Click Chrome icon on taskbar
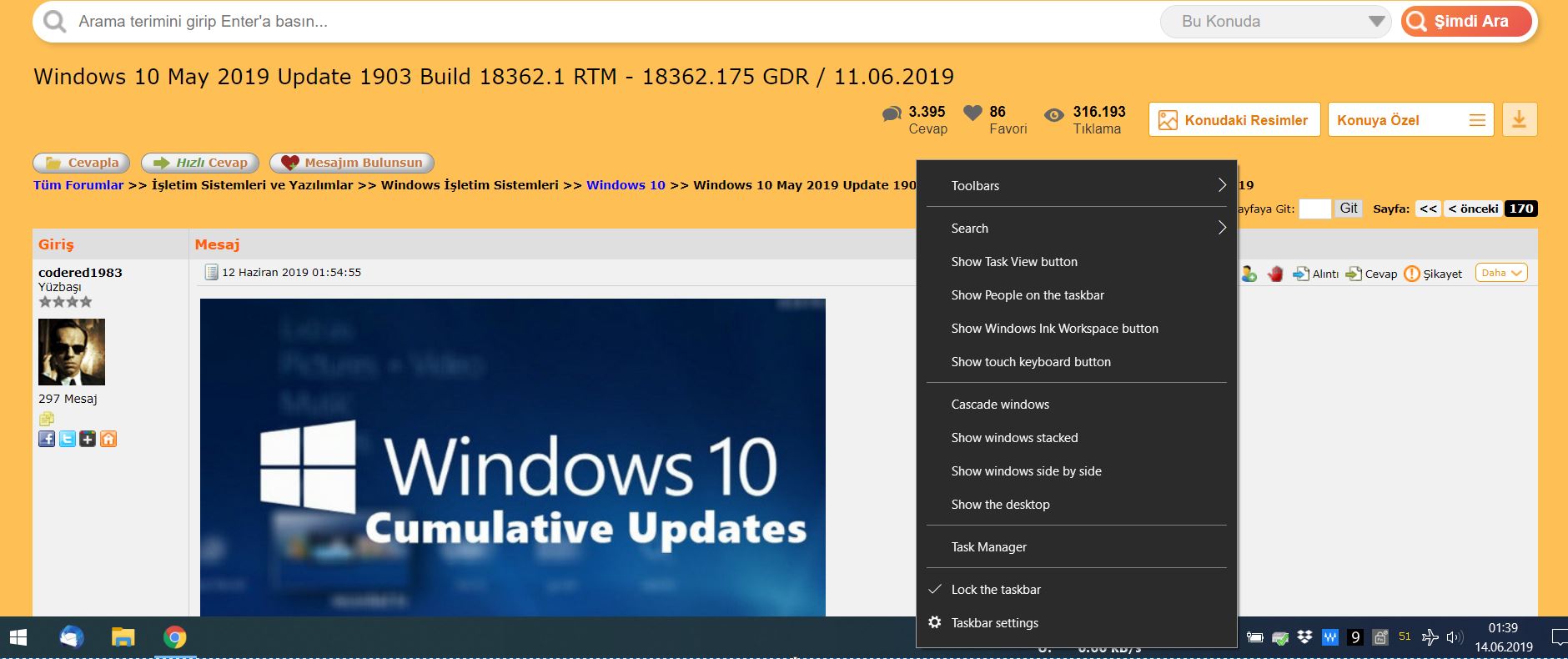Screen dimensions: 1568x659 [175, 637]
